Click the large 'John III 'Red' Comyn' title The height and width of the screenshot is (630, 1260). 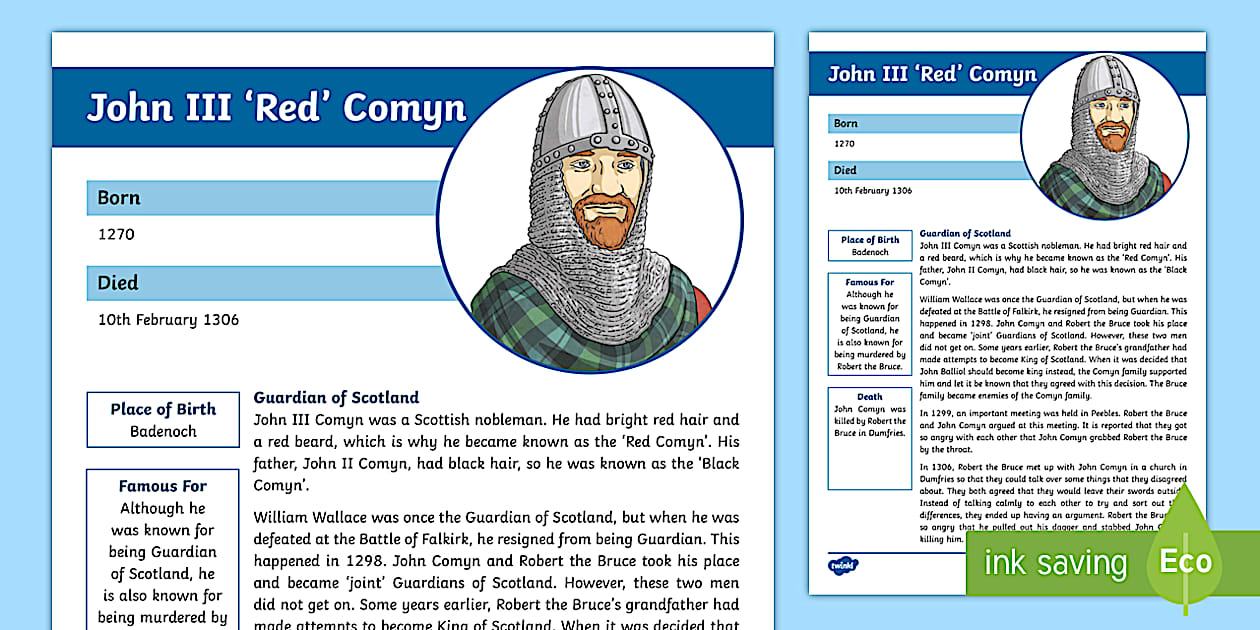(x=276, y=108)
